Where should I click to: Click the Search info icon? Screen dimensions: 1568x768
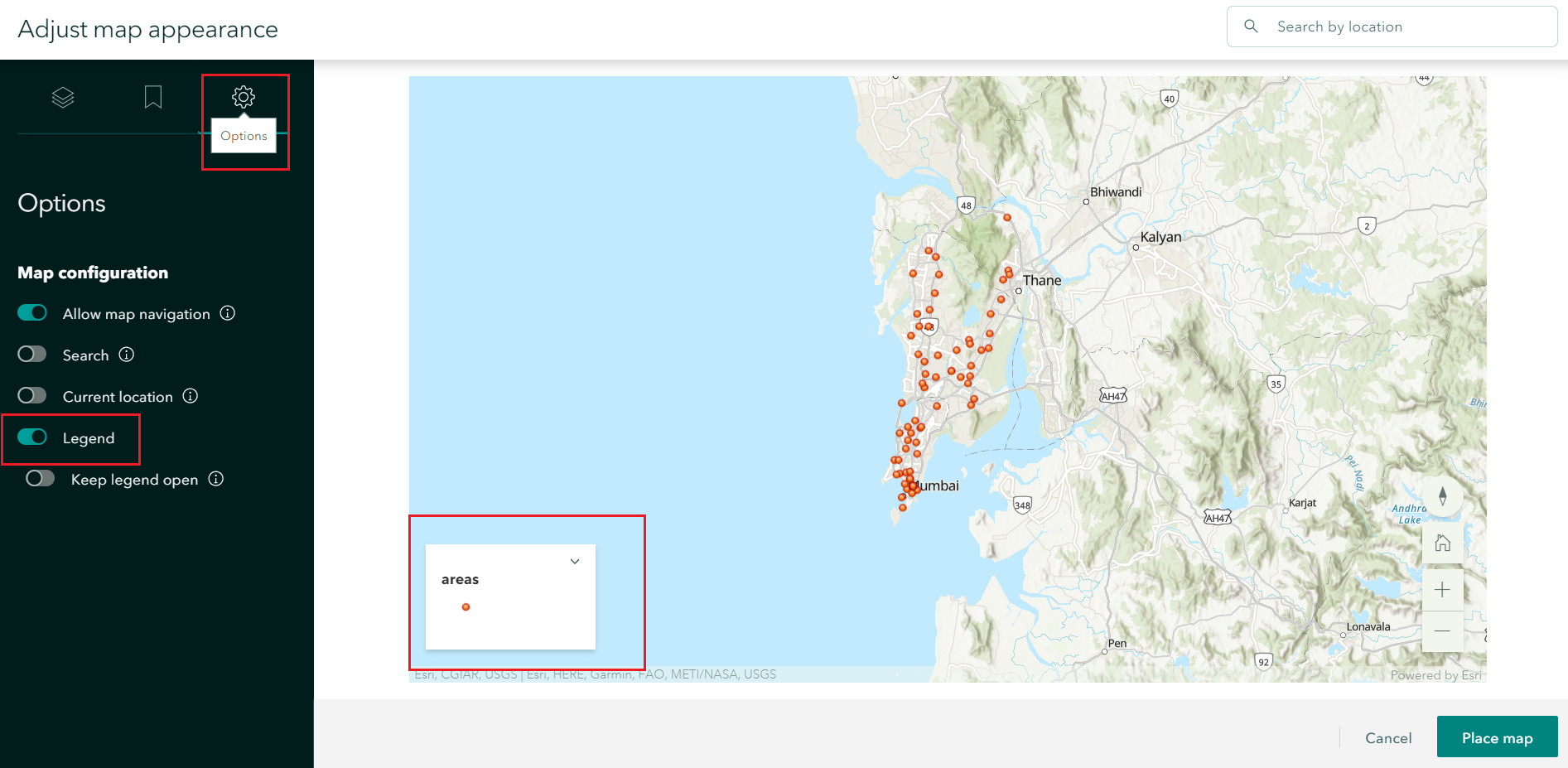tap(127, 355)
